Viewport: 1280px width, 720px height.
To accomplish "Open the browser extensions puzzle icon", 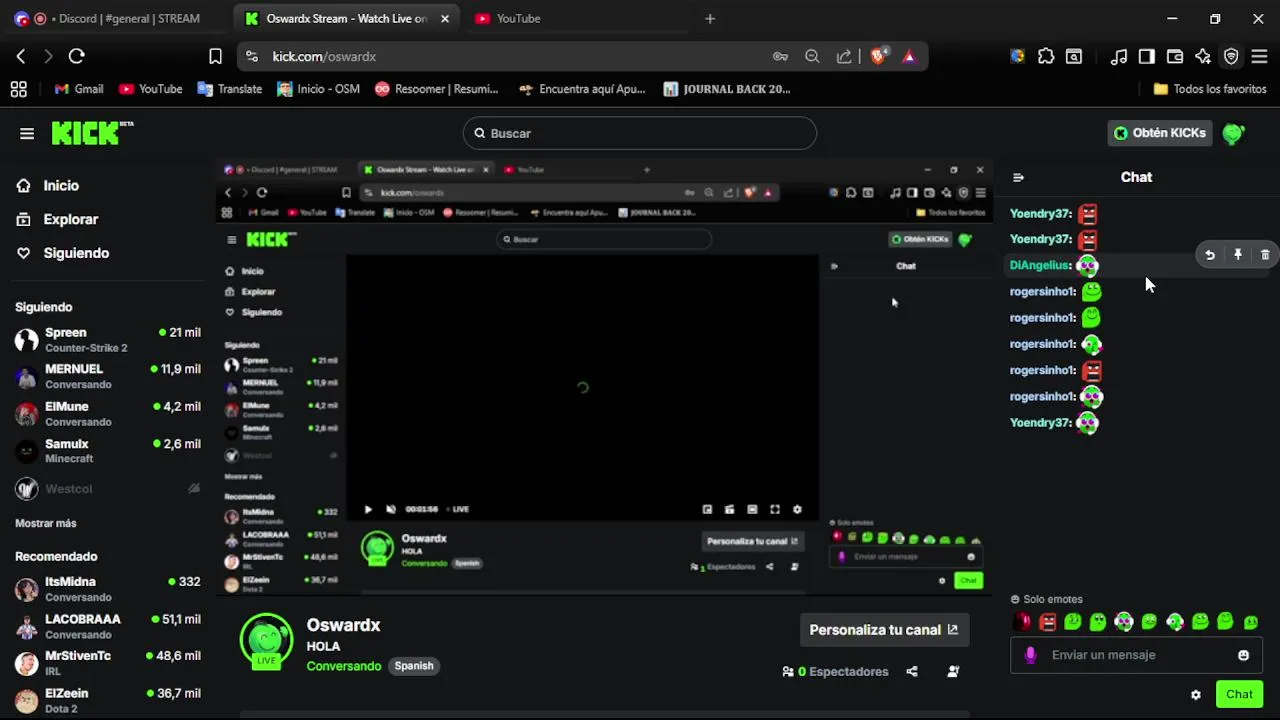I will tap(1046, 57).
